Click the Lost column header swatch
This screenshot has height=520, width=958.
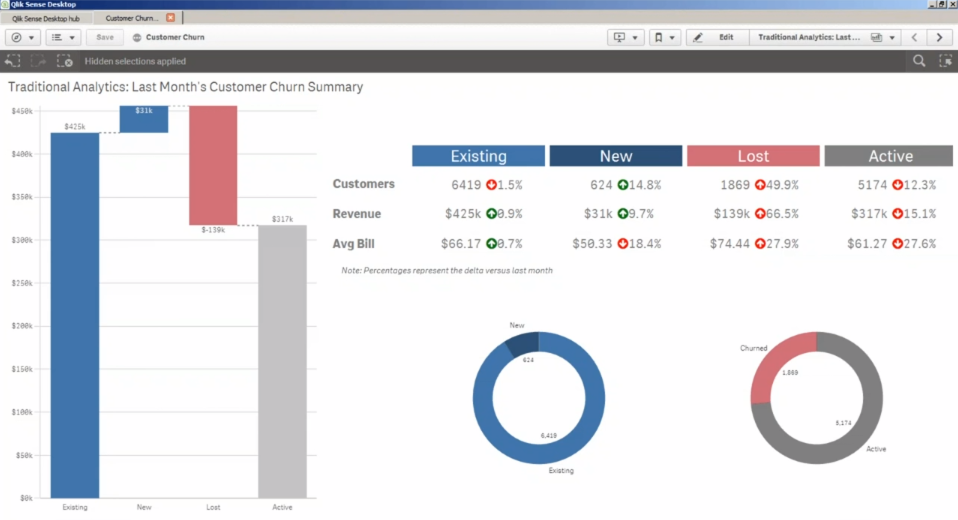pyautogui.click(x=753, y=156)
